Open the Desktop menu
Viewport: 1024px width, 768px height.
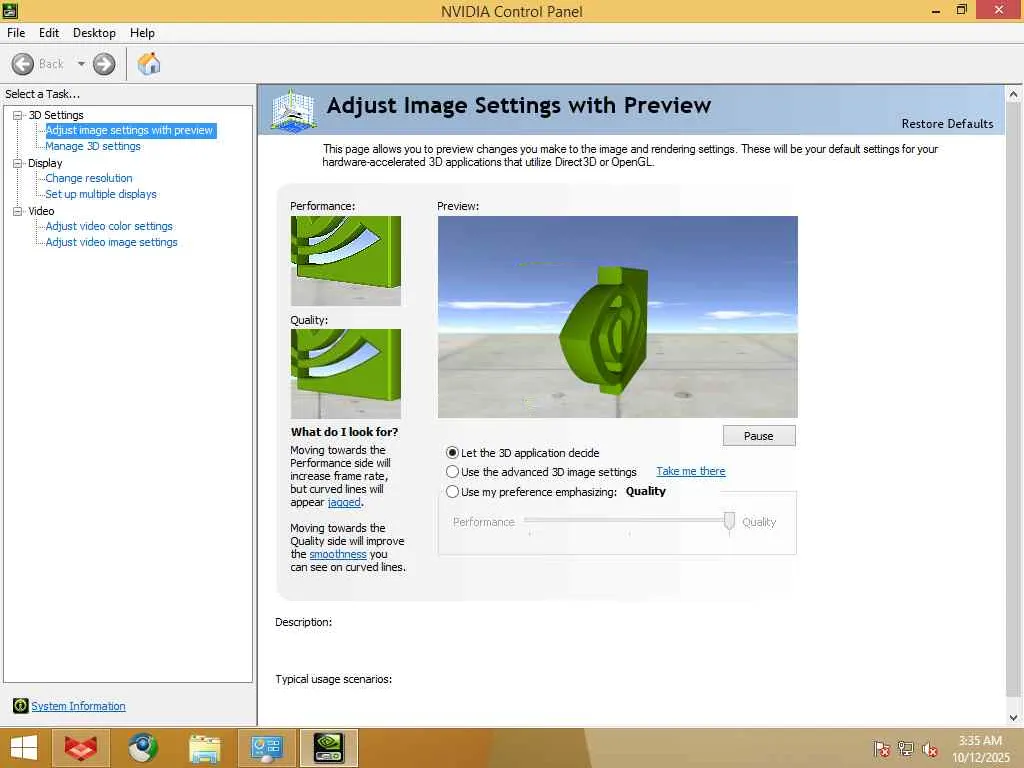click(x=94, y=33)
